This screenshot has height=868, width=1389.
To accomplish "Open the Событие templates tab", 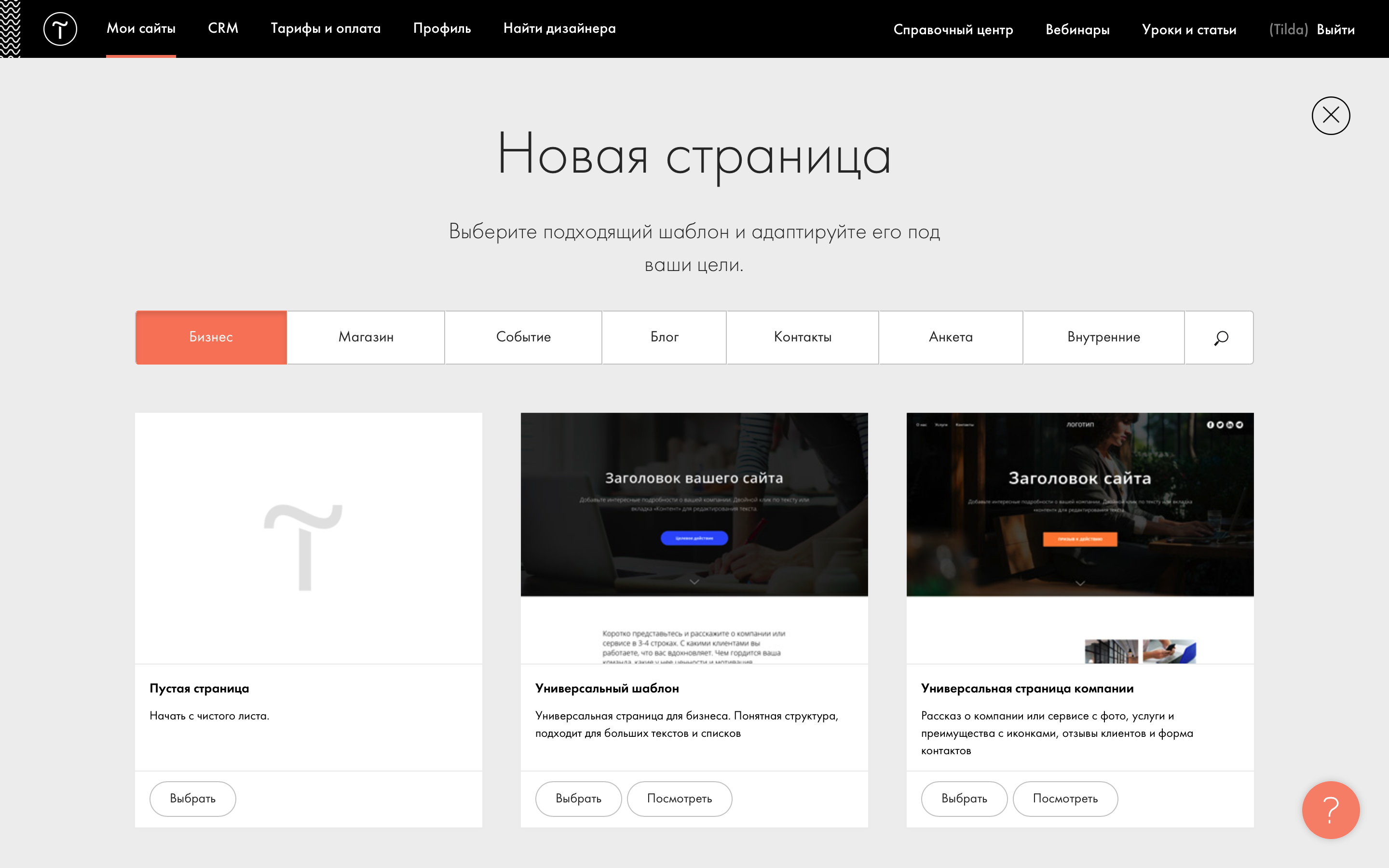I will click(522, 338).
